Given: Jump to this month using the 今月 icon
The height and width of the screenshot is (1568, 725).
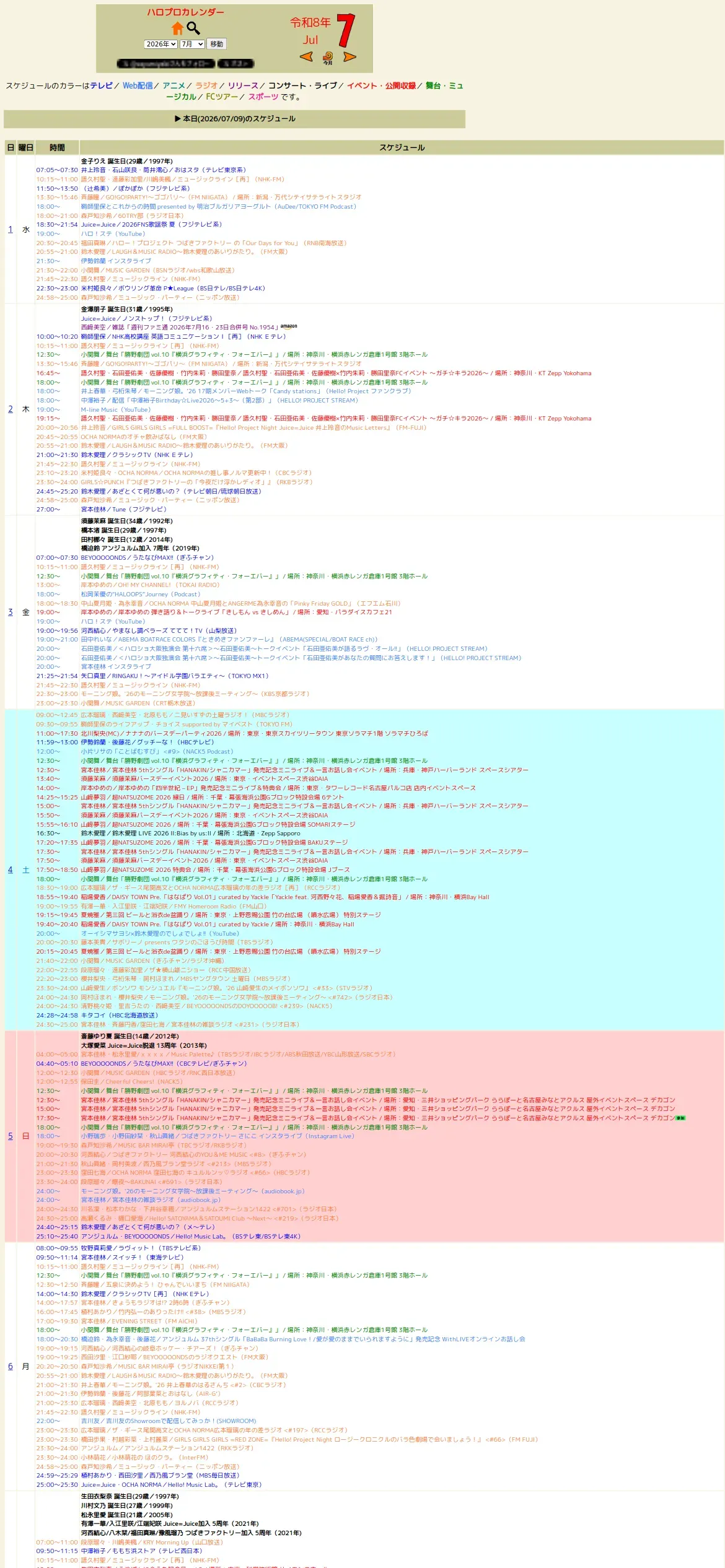Looking at the screenshot, I should coord(328,58).
